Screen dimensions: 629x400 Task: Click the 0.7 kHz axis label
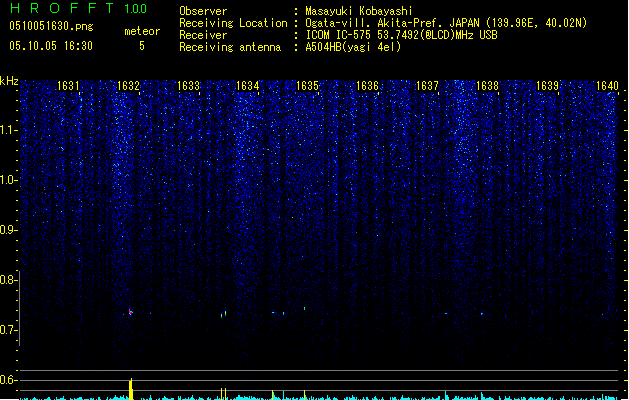(x=9, y=330)
